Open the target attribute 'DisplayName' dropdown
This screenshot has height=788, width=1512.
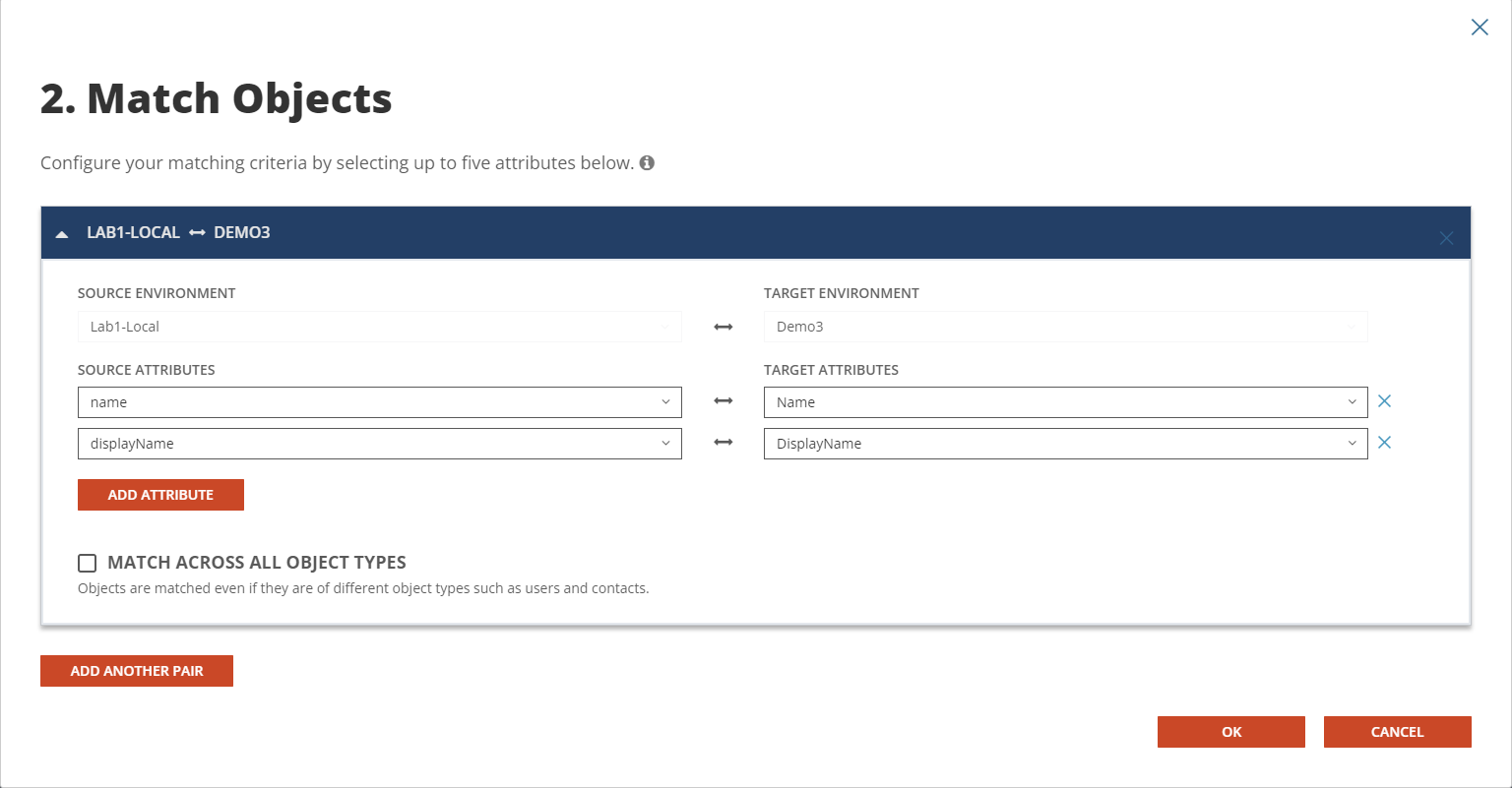point(1065,444)
